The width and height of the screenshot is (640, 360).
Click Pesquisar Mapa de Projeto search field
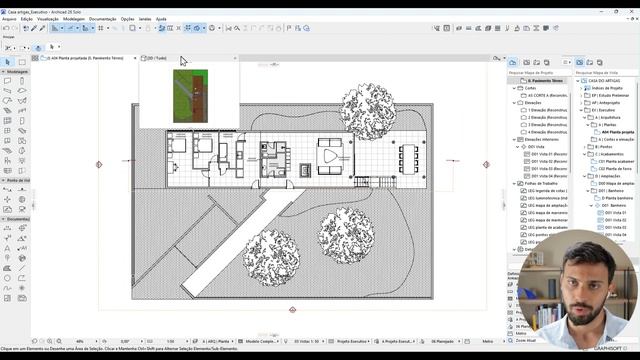pos(538,73)
